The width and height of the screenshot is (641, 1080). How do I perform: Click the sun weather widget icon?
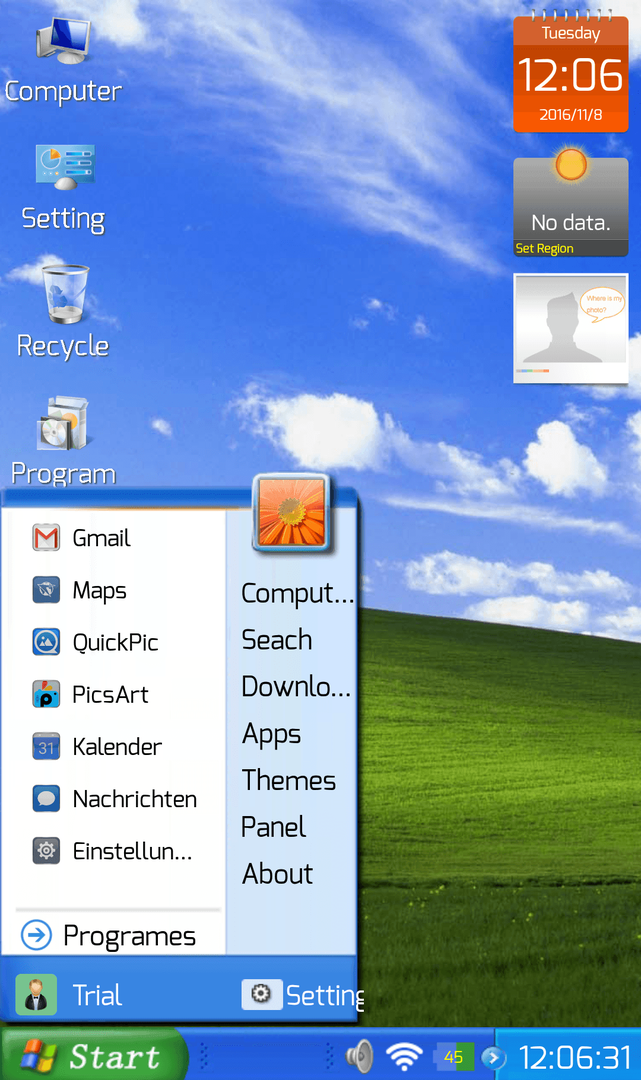[571, 165]
